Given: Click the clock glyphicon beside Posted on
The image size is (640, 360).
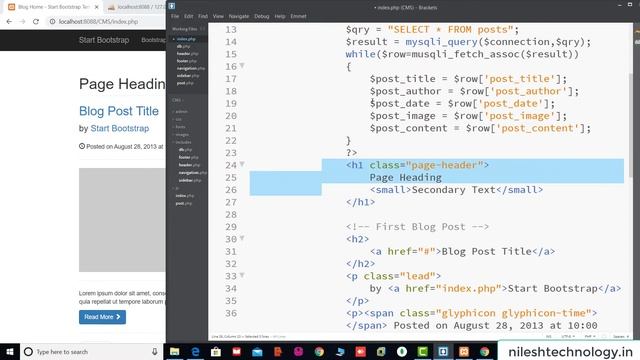Looking at the screenshot, I should [x=82, y=146].
